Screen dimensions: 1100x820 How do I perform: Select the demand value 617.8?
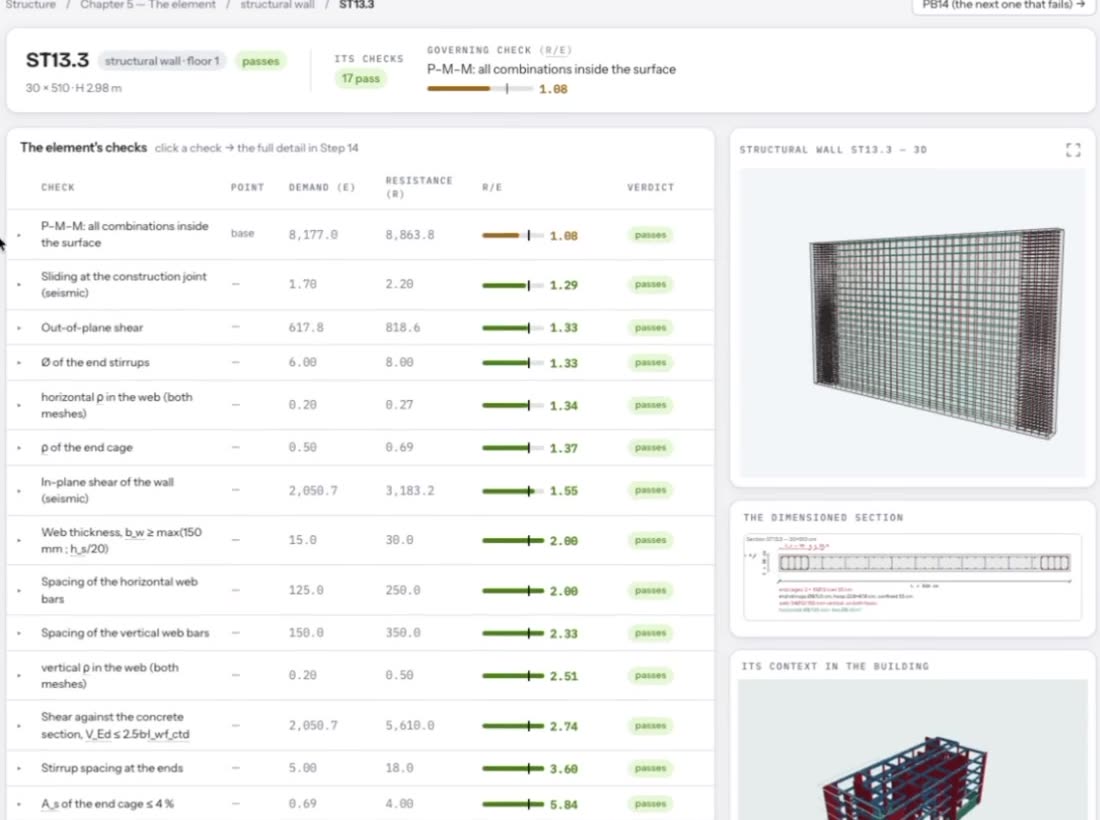(306, 328)
